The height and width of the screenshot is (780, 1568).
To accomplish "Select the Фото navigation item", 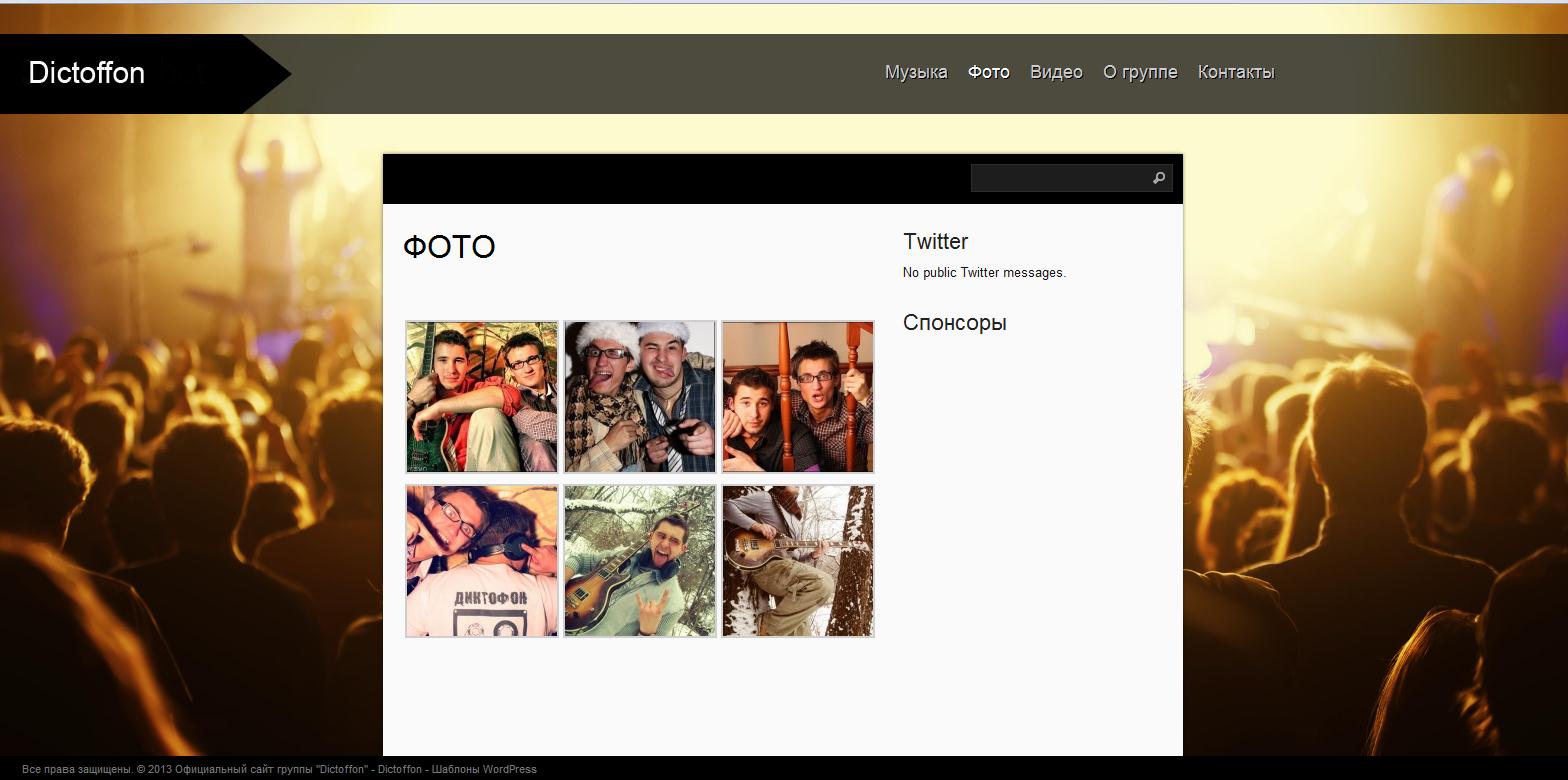I will point(989,72).
